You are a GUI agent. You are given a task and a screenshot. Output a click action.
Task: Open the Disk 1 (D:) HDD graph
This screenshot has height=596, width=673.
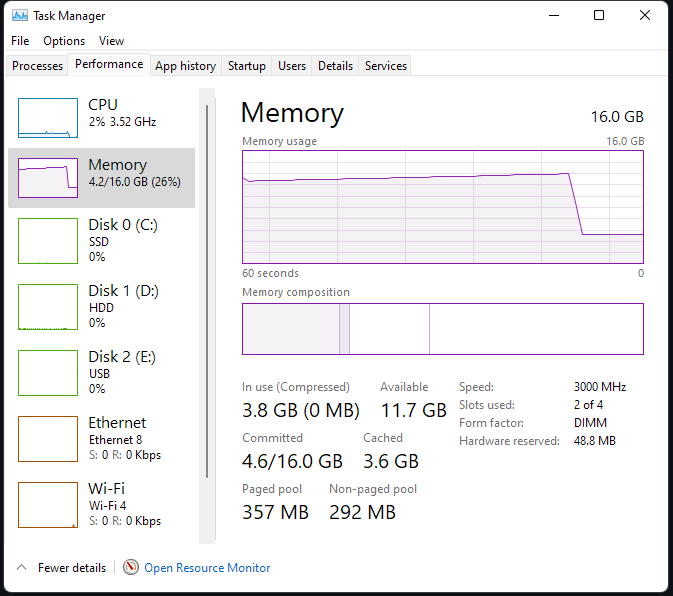coord(48,307)
